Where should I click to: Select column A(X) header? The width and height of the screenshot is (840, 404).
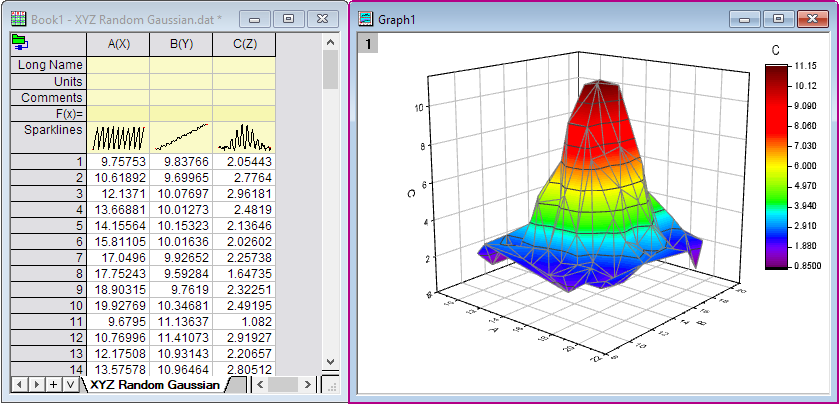click(117, 44)
